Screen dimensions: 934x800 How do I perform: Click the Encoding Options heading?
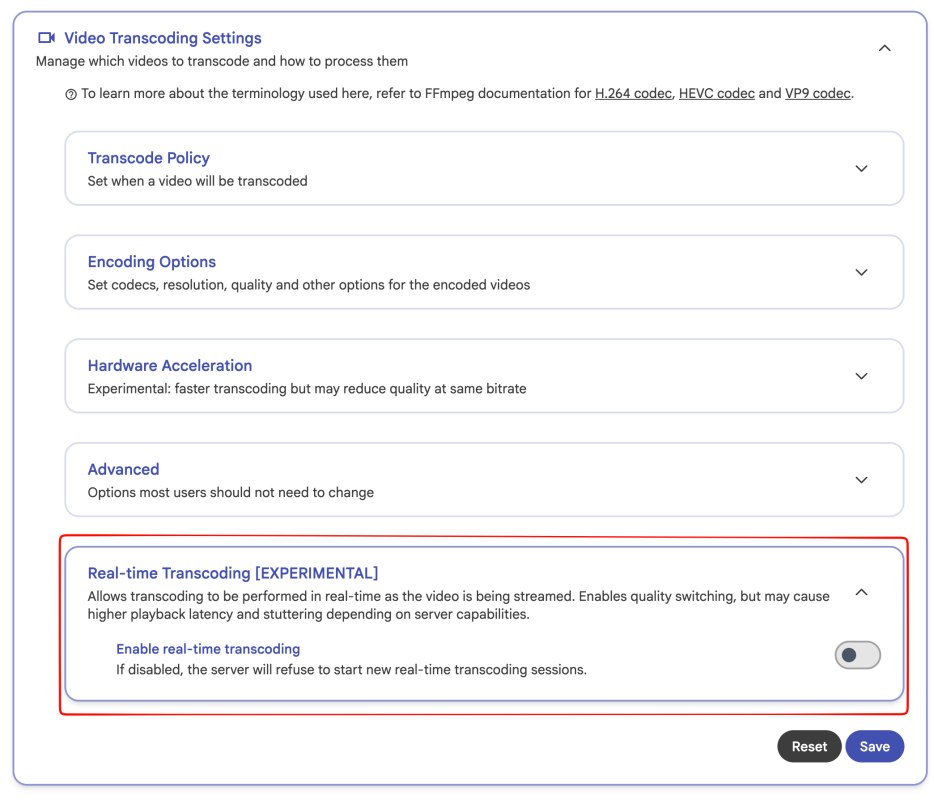[151, 262]
